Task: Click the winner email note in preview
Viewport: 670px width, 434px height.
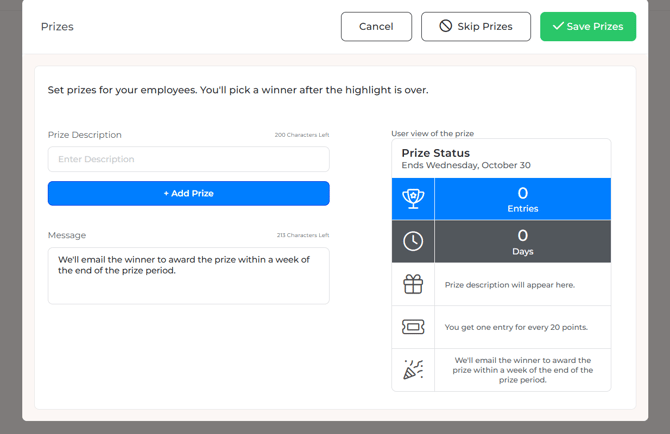Action: tap(522, 370)
